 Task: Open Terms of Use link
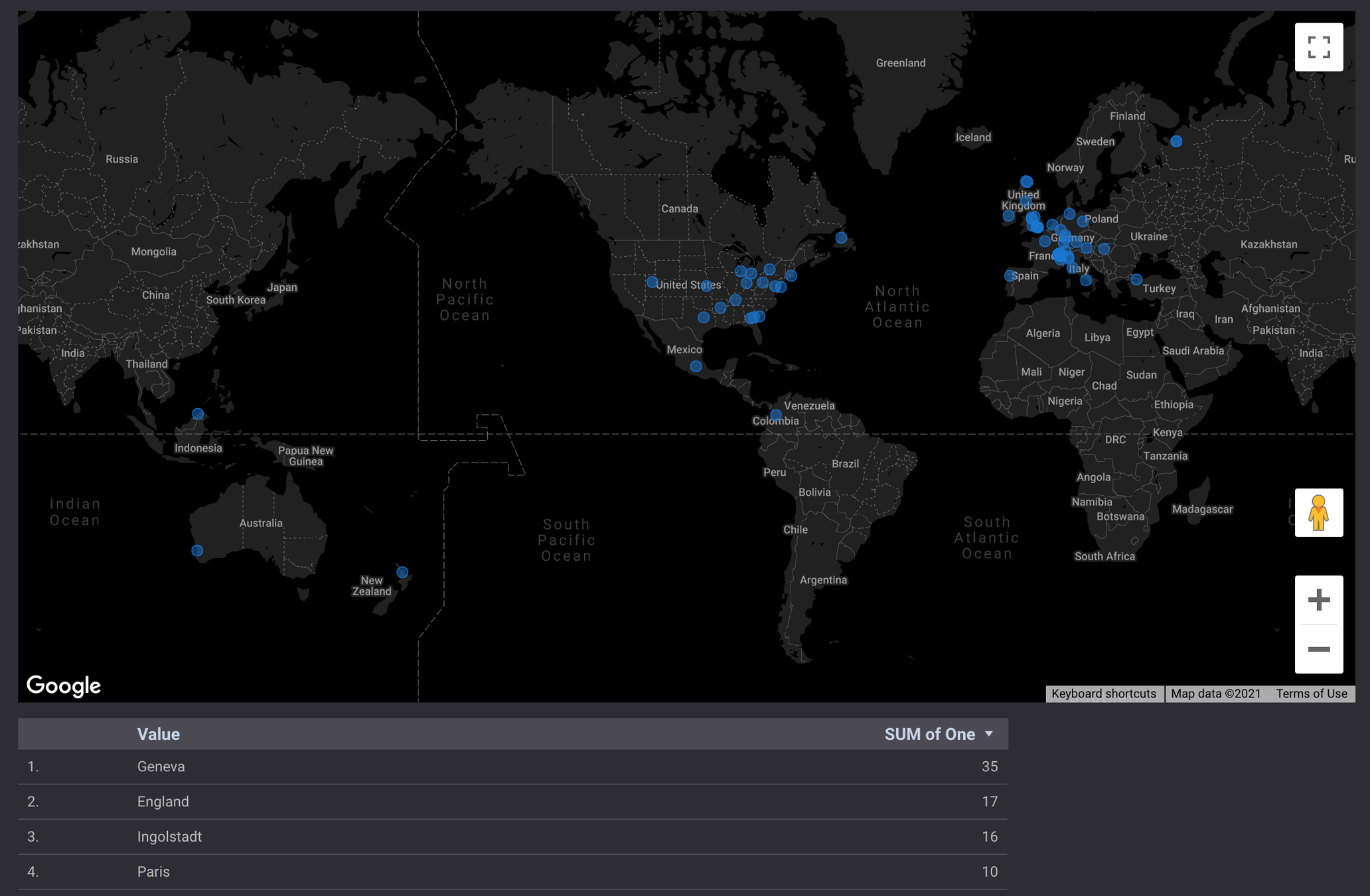[x=1311, y=694]
